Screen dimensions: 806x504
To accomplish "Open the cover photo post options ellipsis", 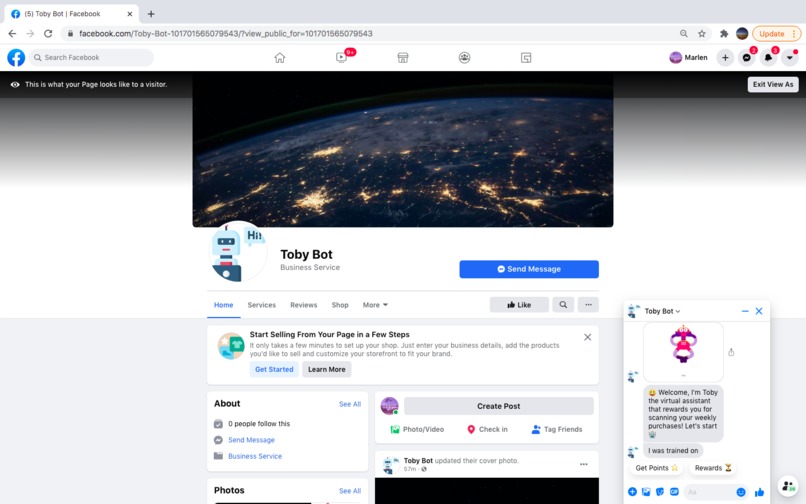I will click(x=583, y=464).
